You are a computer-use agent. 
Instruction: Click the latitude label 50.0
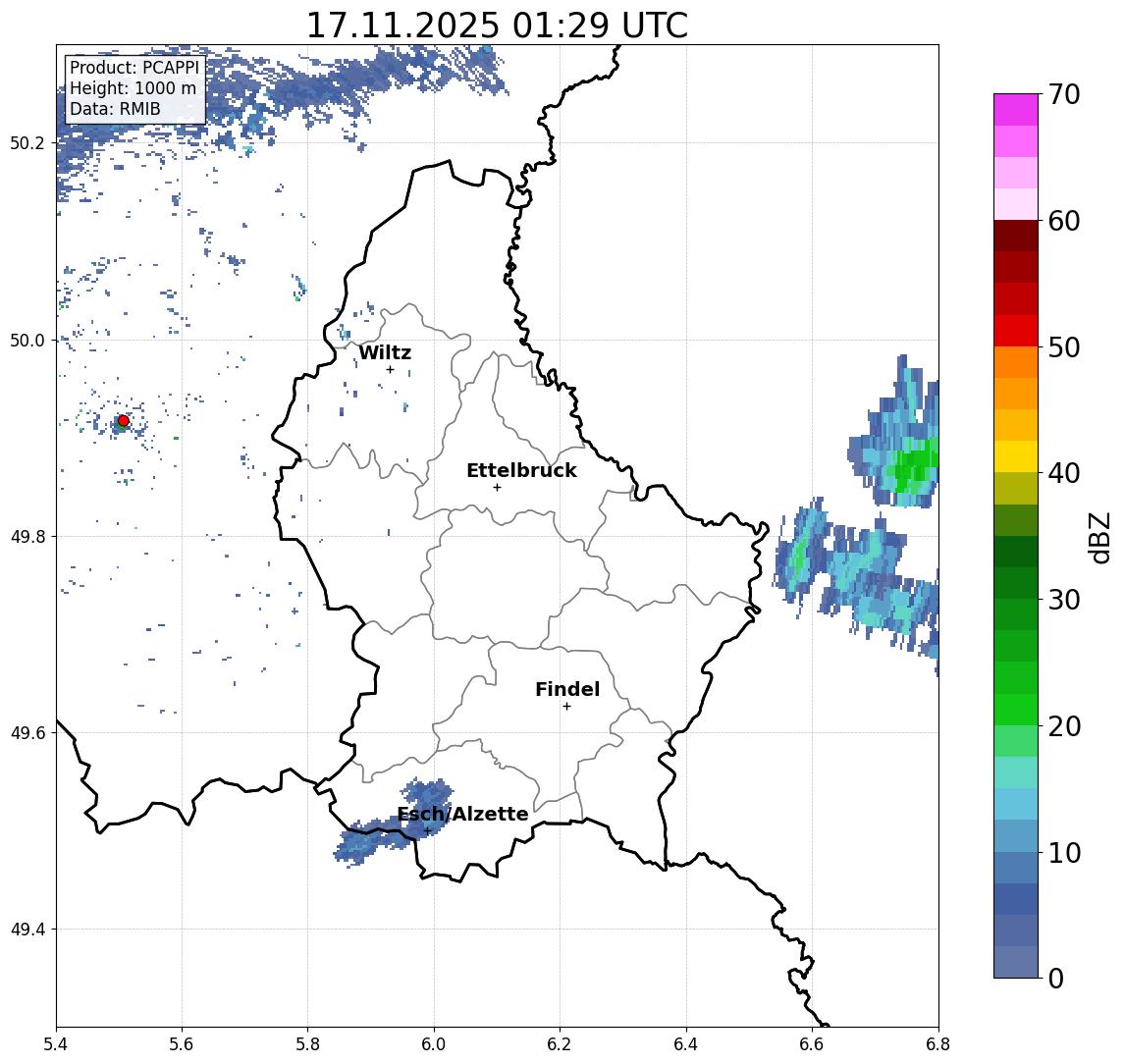pyautogui.click(x=27, y=340)
